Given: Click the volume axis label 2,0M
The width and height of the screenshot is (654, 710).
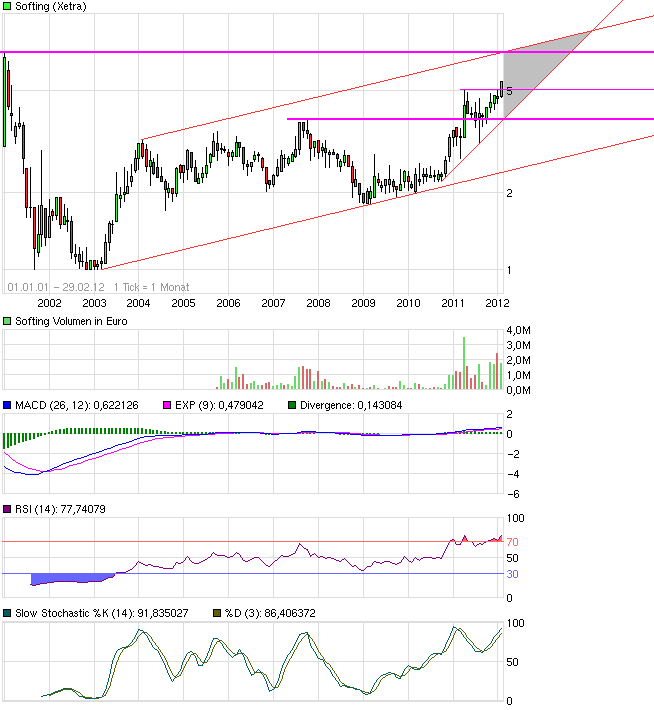Looking at the screenshot, I should pyautogui.click(x=519, y=360).
